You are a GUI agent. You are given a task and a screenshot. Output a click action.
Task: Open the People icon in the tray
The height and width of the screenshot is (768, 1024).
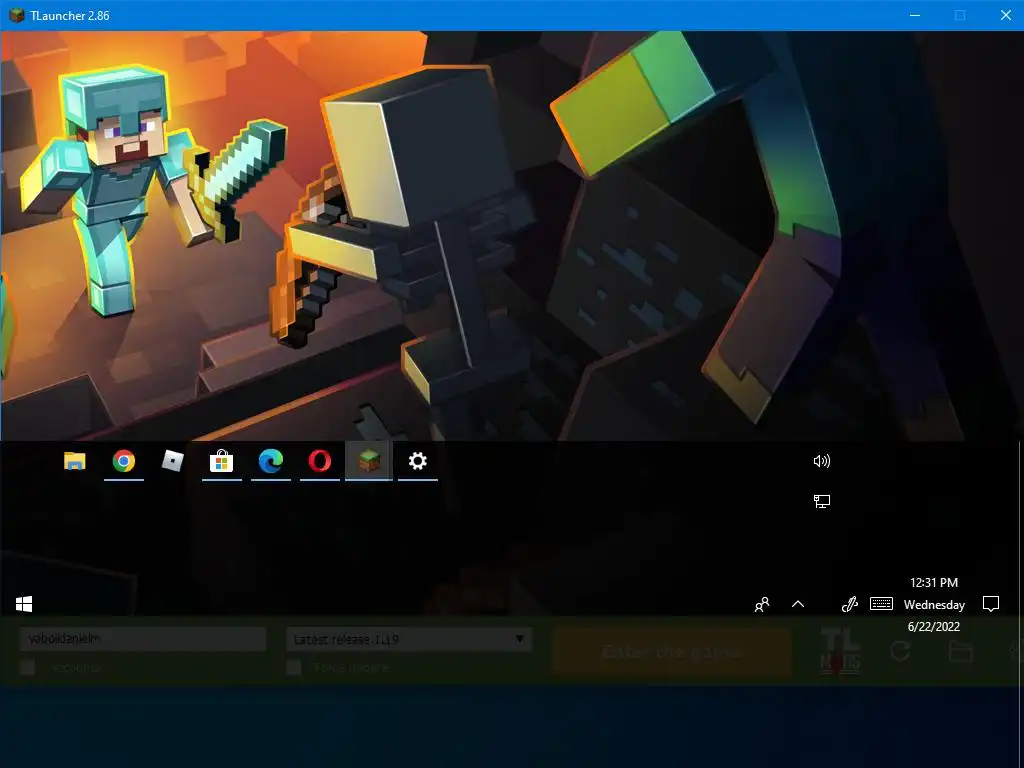[761, 605]
